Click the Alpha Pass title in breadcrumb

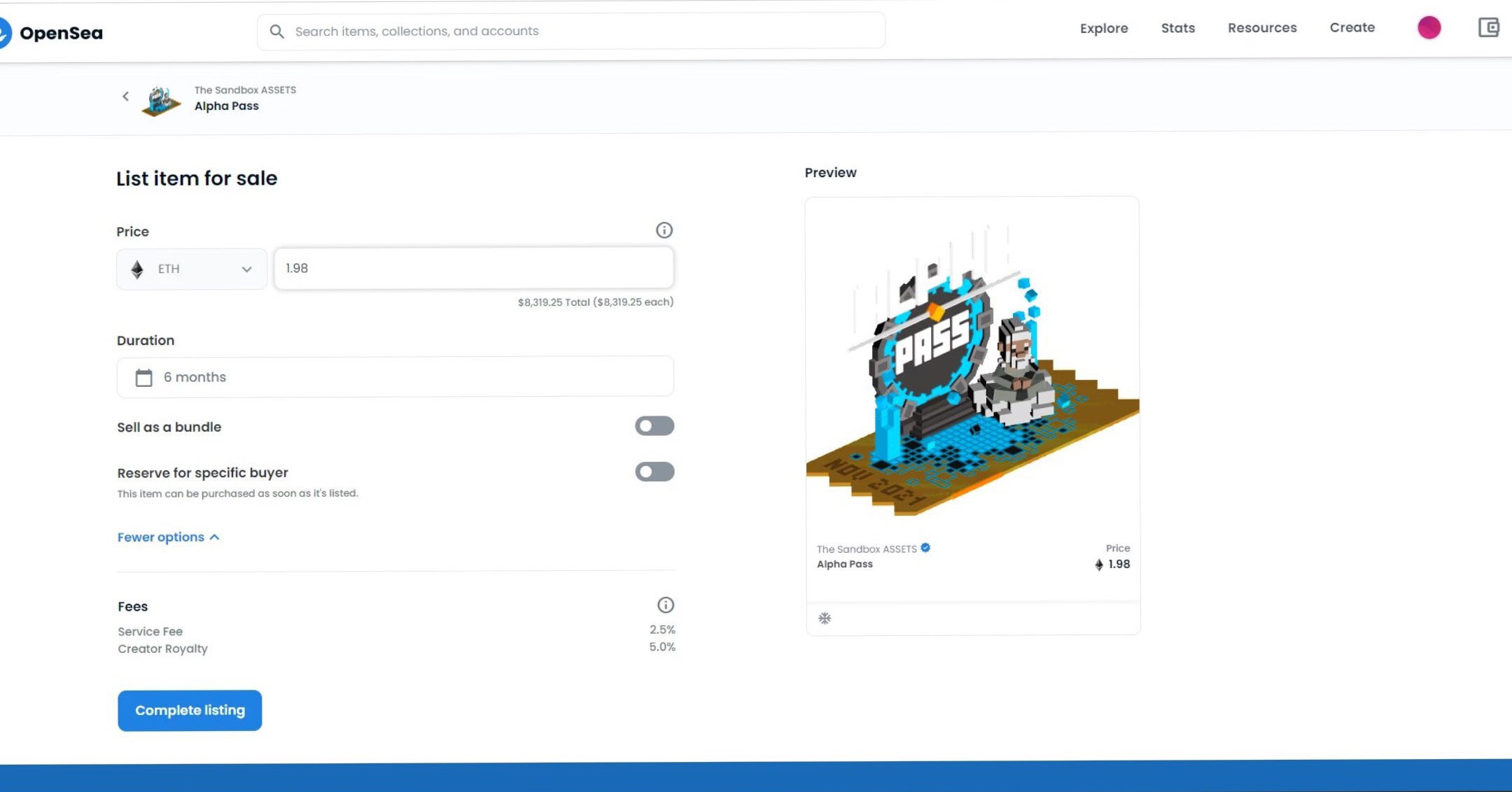226,106
